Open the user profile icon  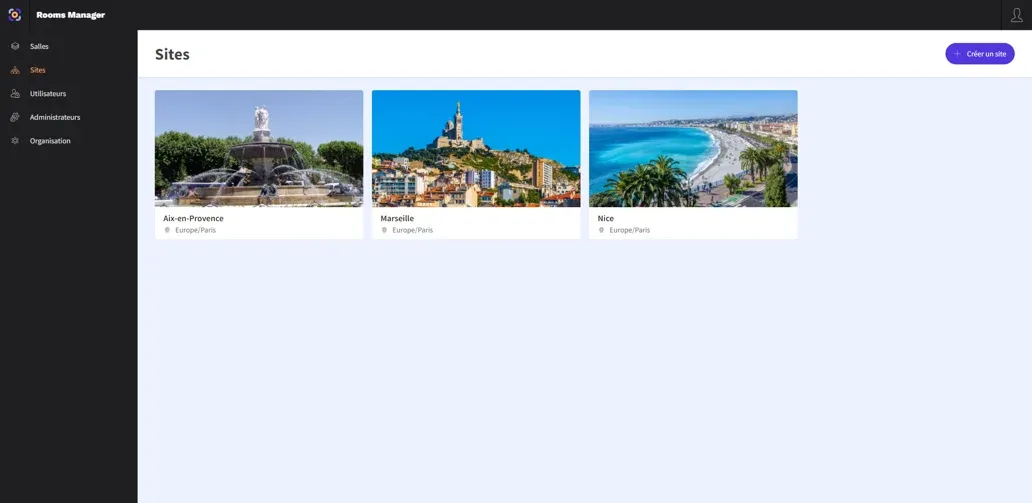coord(1016,14)
